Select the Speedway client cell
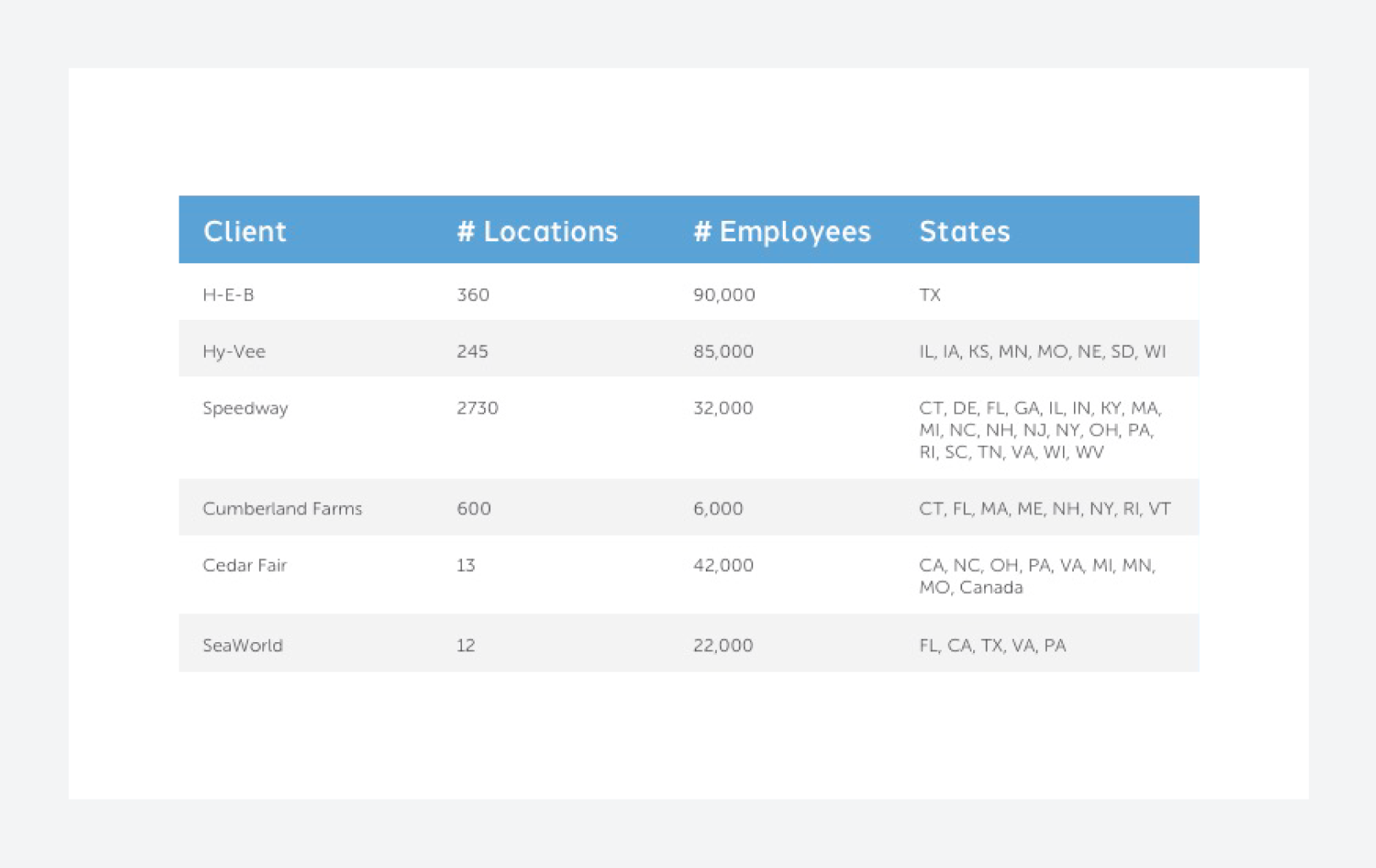 click(245, 408)
